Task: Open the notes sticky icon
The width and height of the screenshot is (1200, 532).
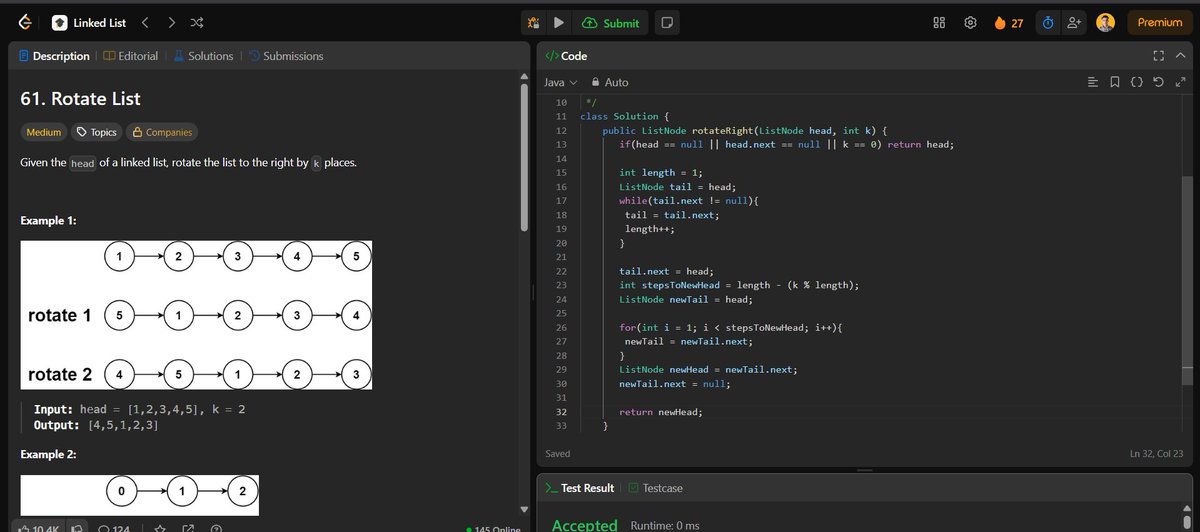Action: (667, 22)
